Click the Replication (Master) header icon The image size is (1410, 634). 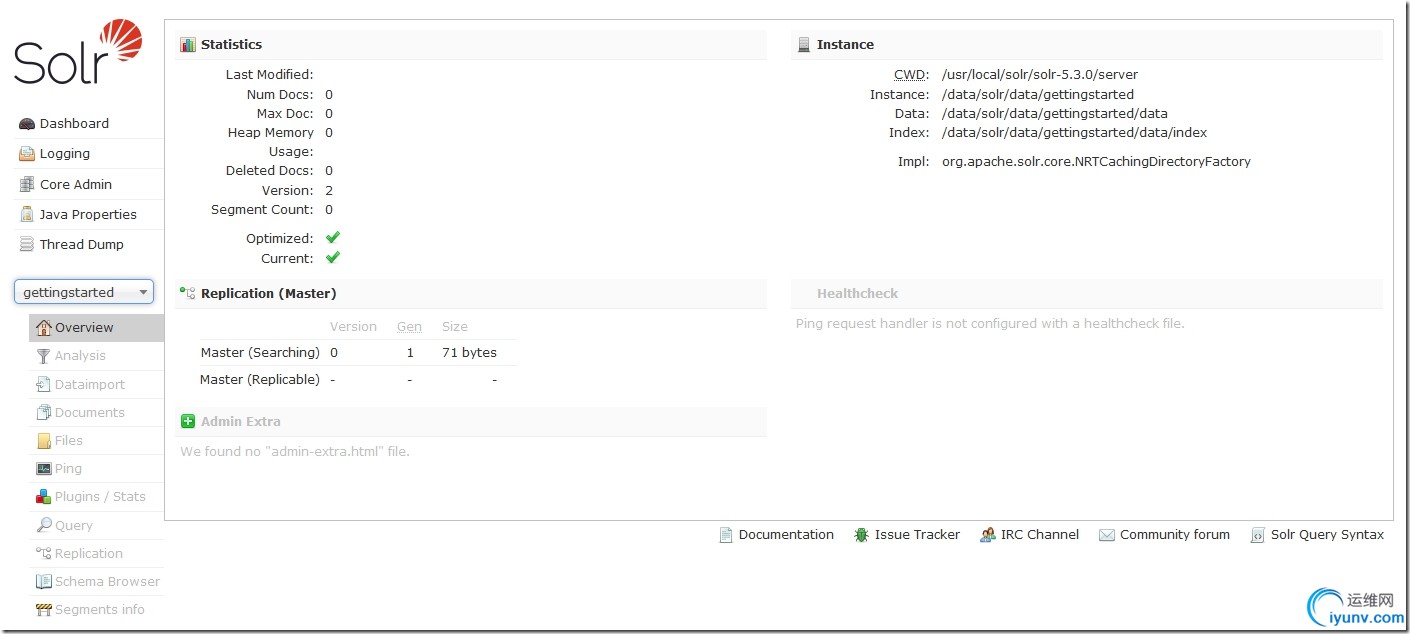[188, 294]
